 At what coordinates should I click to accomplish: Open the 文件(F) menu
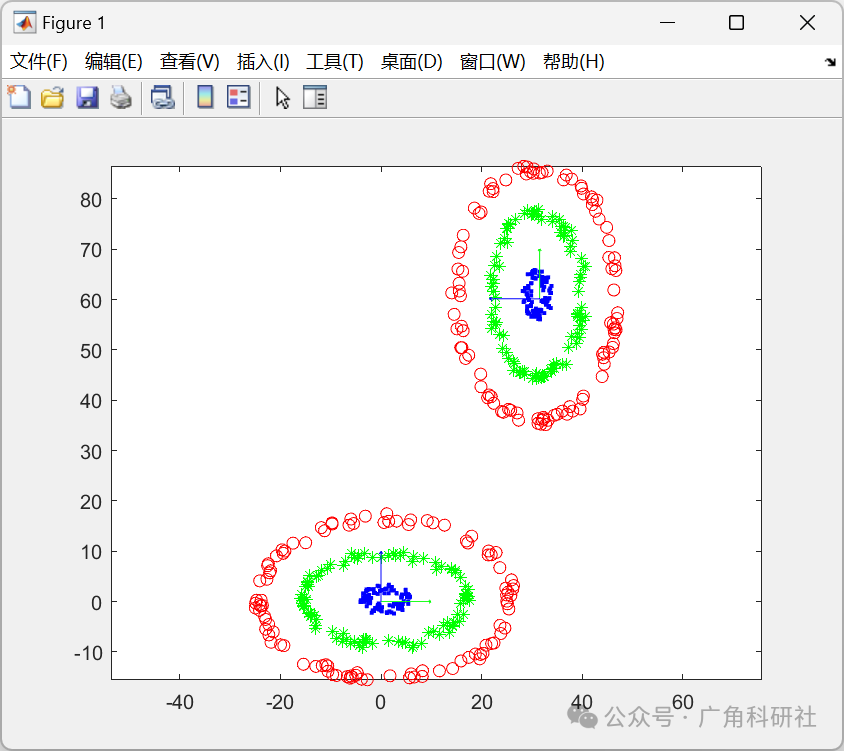[x=39, y=61]
